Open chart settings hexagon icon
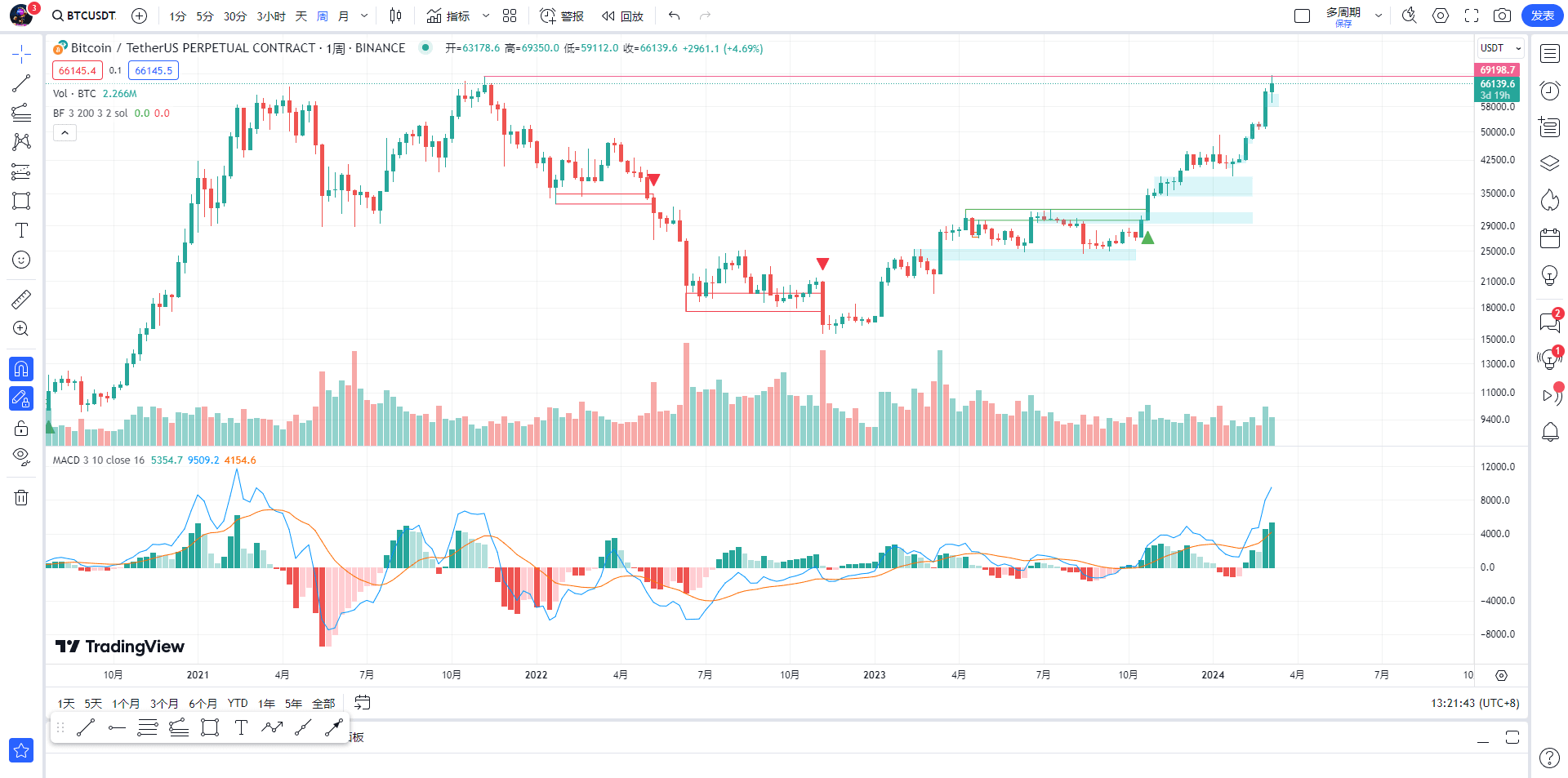Viewport: 1568px width, 778px height. [1441, 16]
